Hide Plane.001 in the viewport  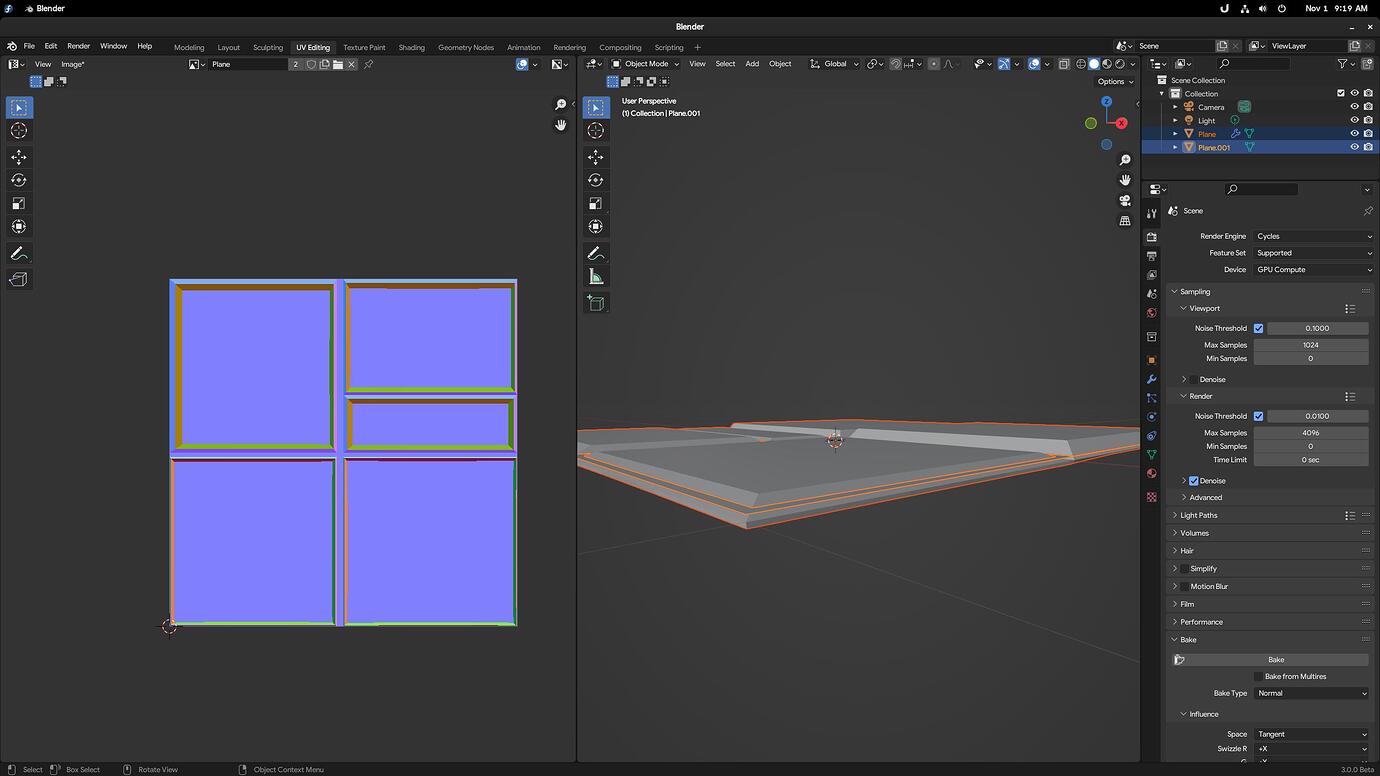(1355, 147)
